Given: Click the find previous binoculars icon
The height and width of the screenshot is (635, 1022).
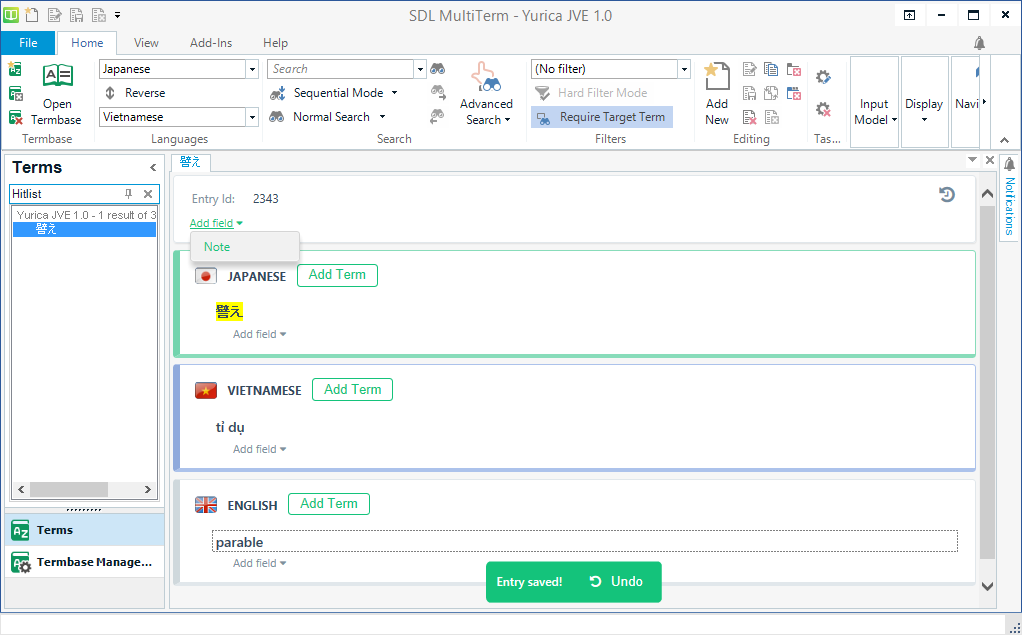Looking at the screenshot, I should coord(437,117).
